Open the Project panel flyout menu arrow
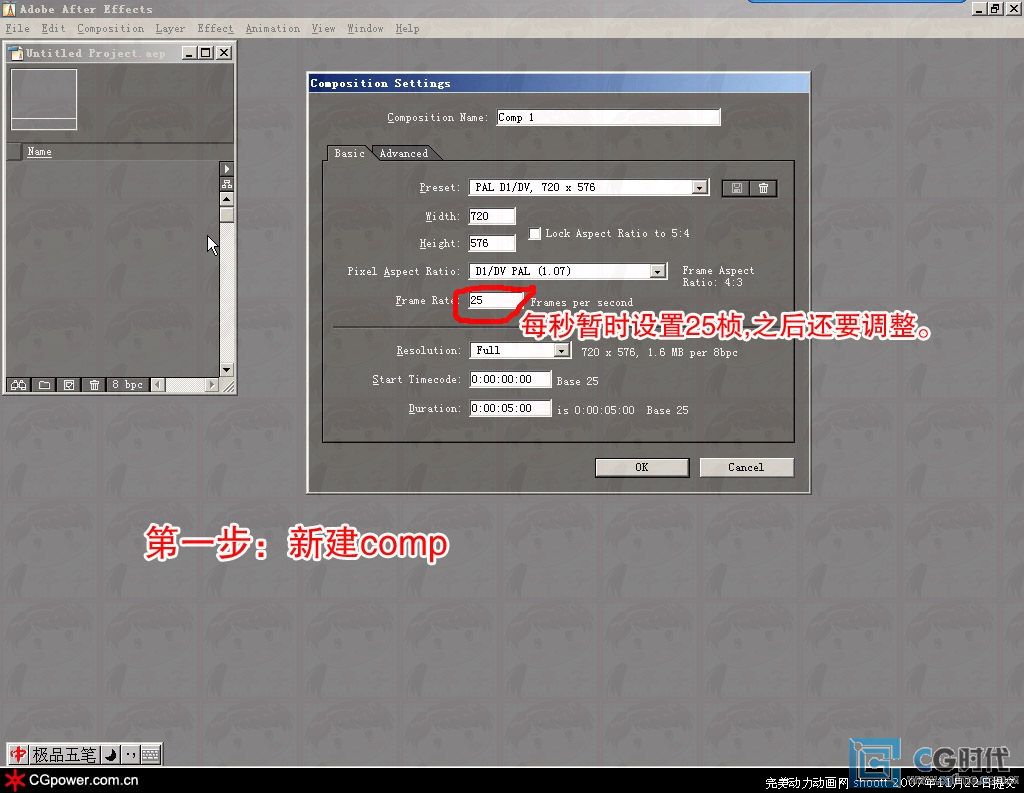1024x793 pixels. coord(227,169)
